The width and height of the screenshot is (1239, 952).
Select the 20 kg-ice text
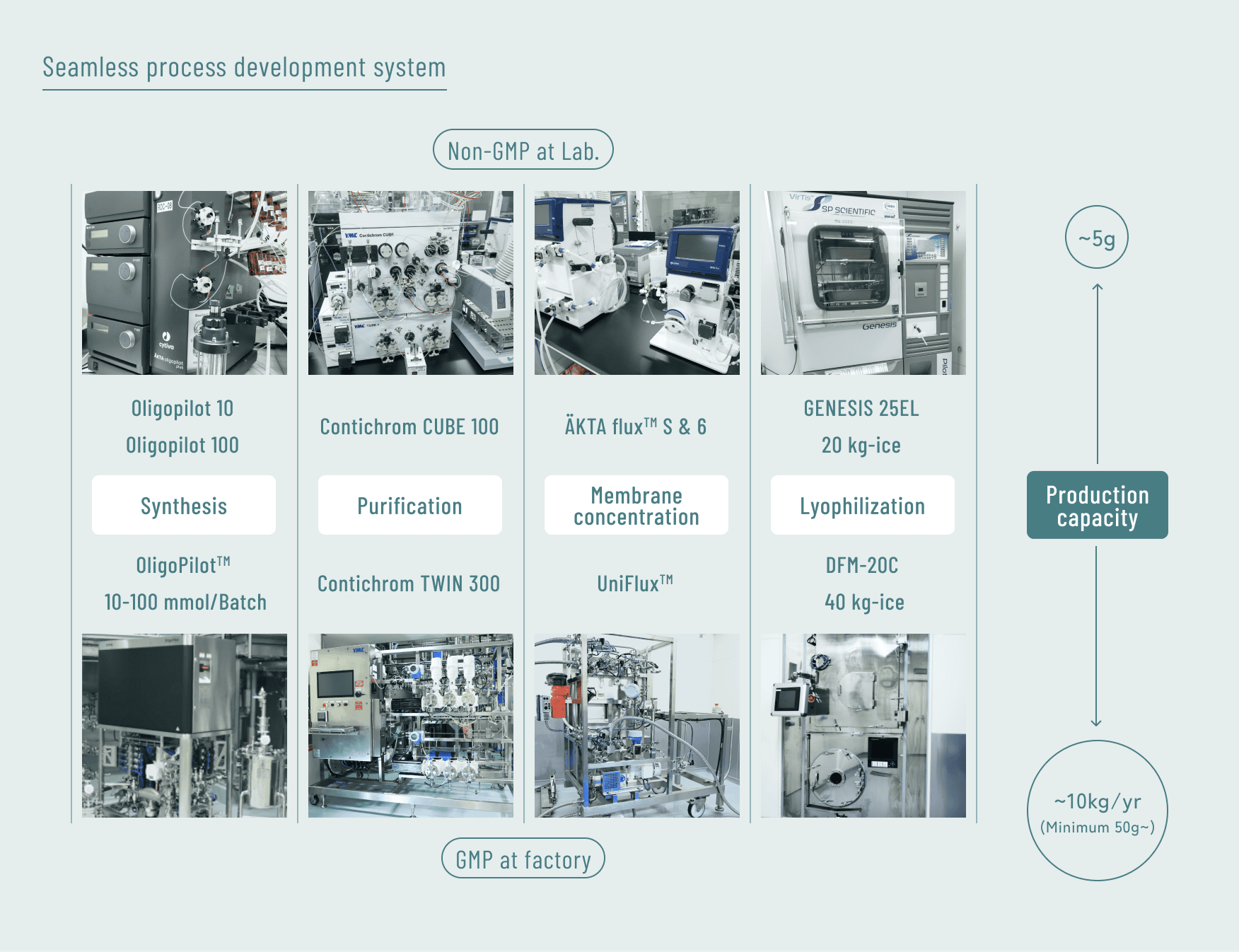(861, 446)
